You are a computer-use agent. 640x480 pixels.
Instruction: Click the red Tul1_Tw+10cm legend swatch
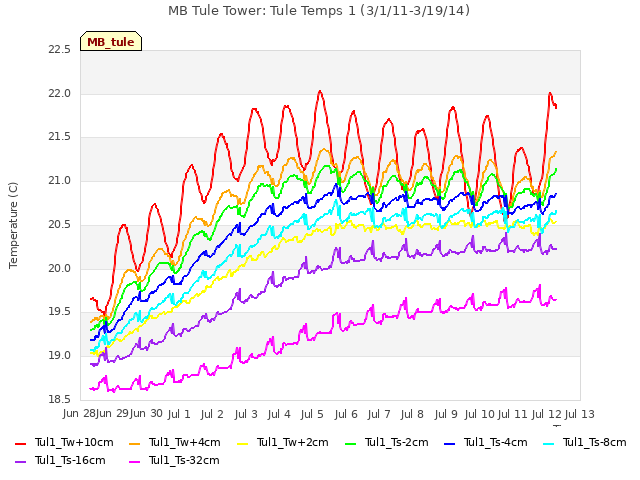point(20,443)
